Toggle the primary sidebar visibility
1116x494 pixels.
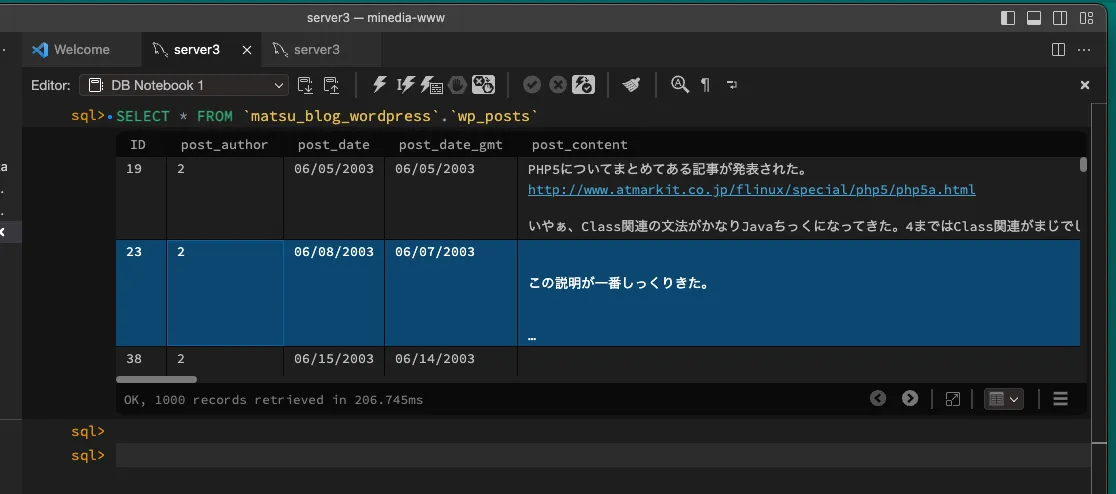tap(1008, 18)
